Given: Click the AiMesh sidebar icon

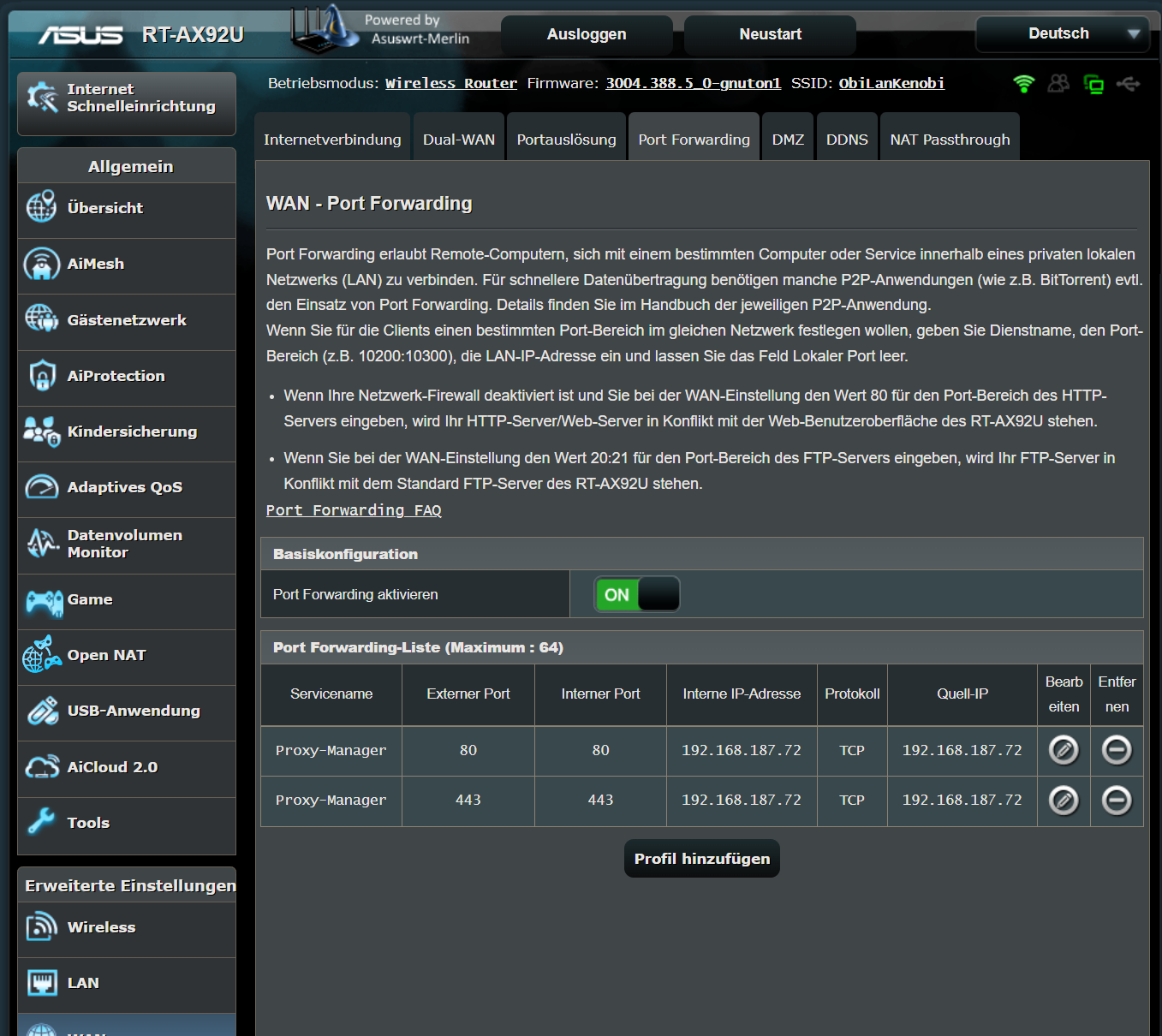Looking at the screenshot, I should (x=41, y=263).
